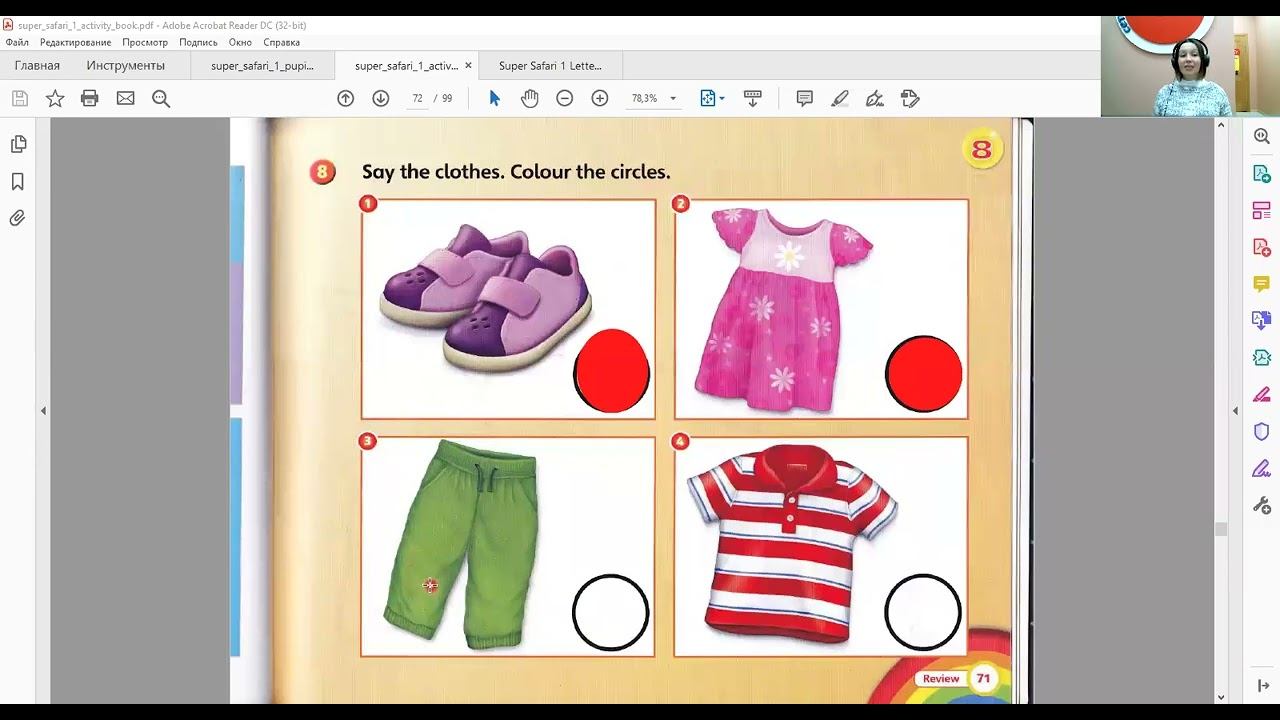
Task: Click the red circle beside the dress
Action: (x=924, y=374)
